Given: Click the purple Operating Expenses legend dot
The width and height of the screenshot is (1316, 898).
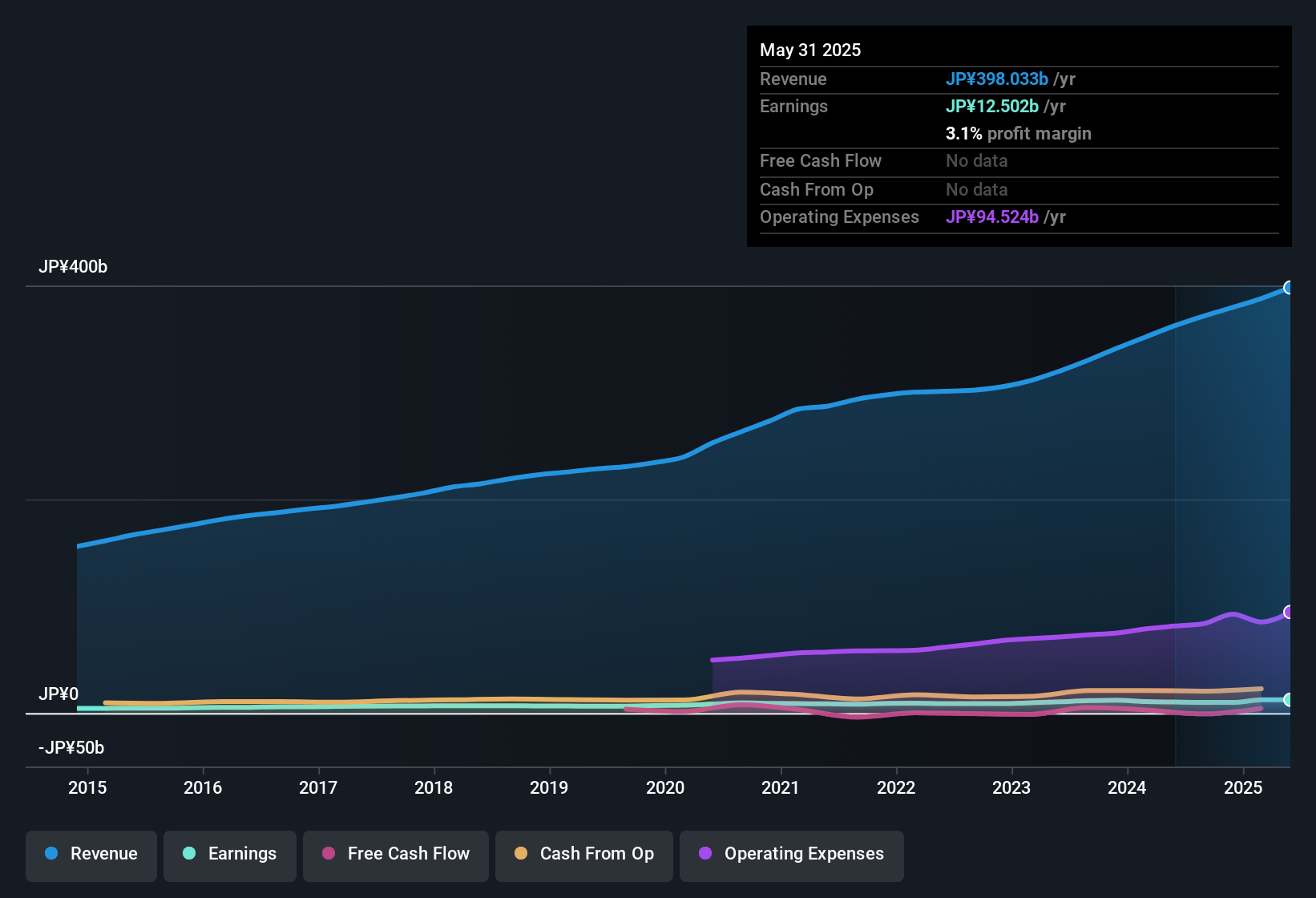Looking at the screenshot, I should pos(705,853).
